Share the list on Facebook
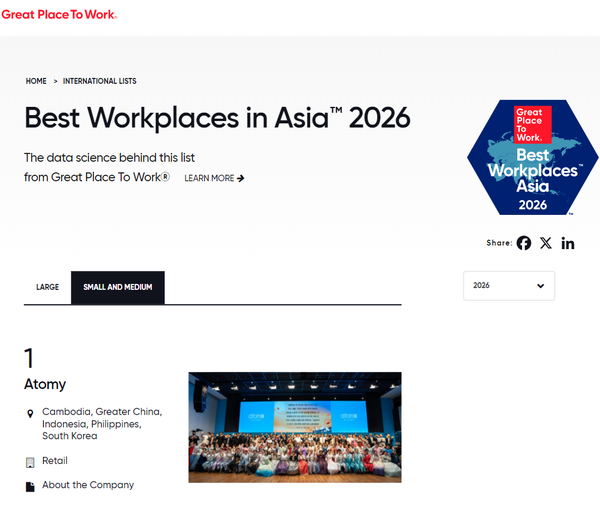The height and width of the screenshot is (513, 600). tap(523, 243)
